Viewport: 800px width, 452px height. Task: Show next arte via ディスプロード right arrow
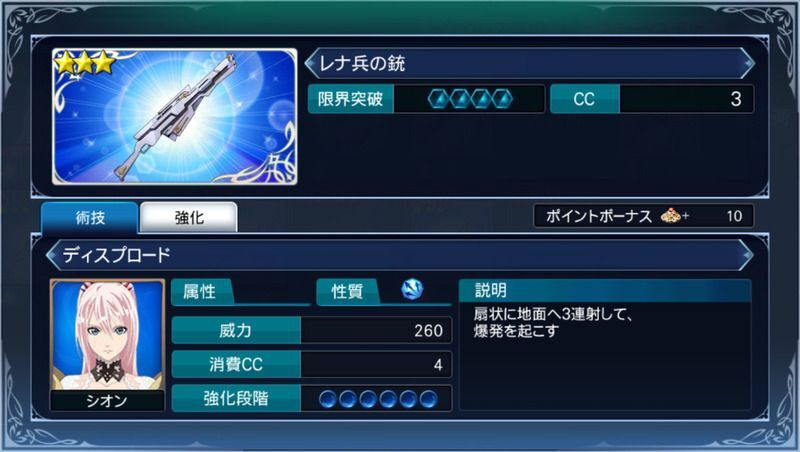click(746, 255)
